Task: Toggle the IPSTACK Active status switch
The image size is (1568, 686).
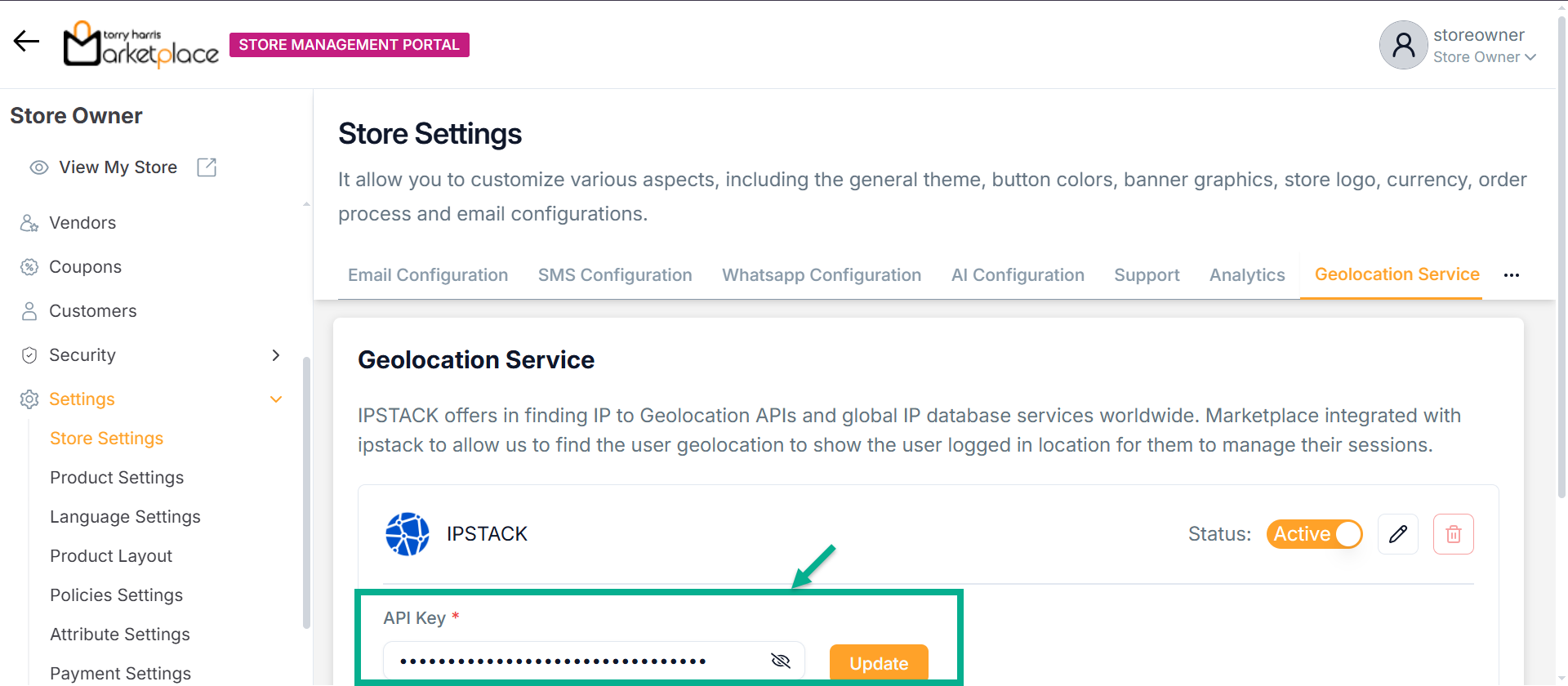Action: click(x=1314, y=534)
